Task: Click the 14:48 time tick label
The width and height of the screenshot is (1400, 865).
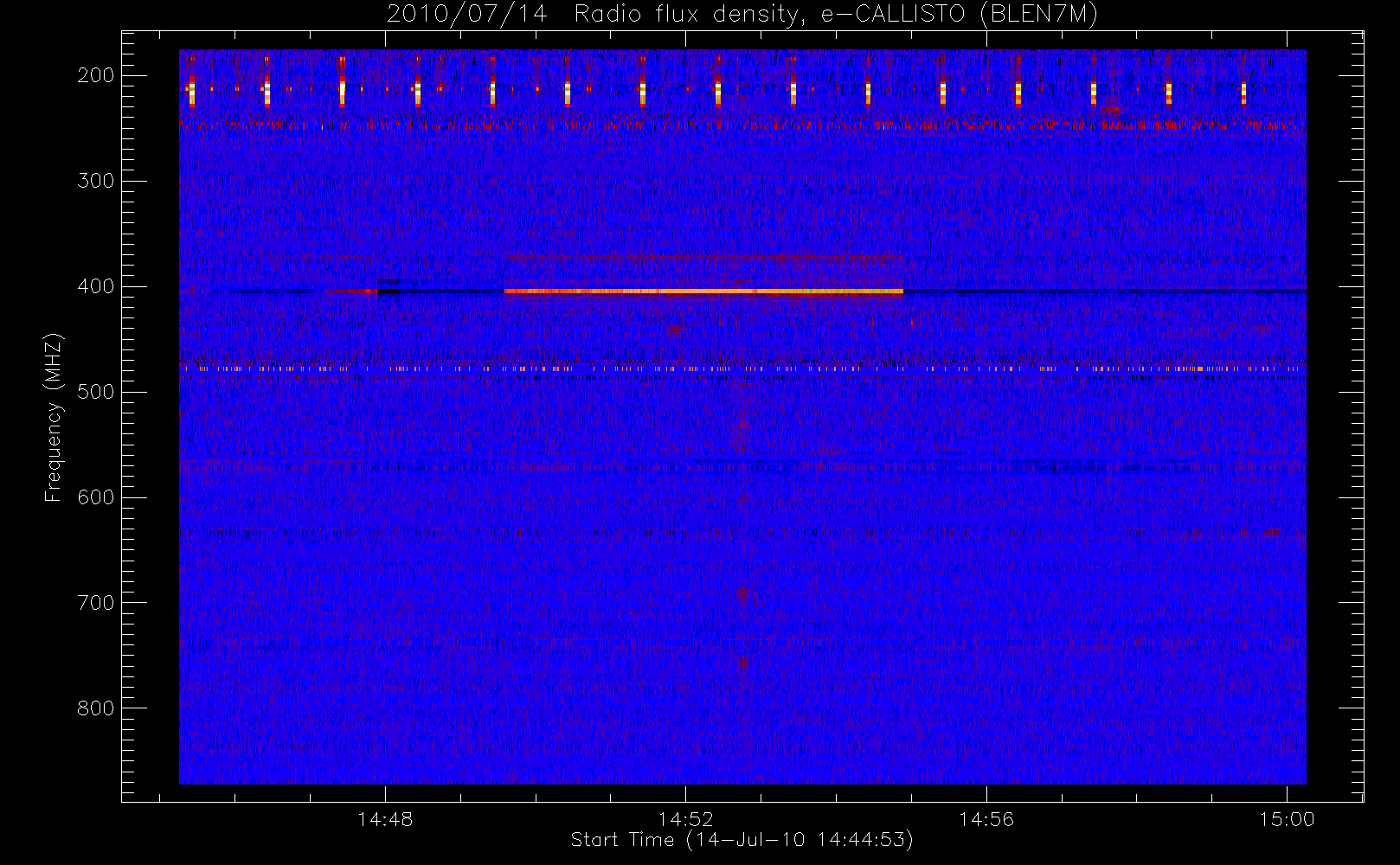Action: (385, 819)
